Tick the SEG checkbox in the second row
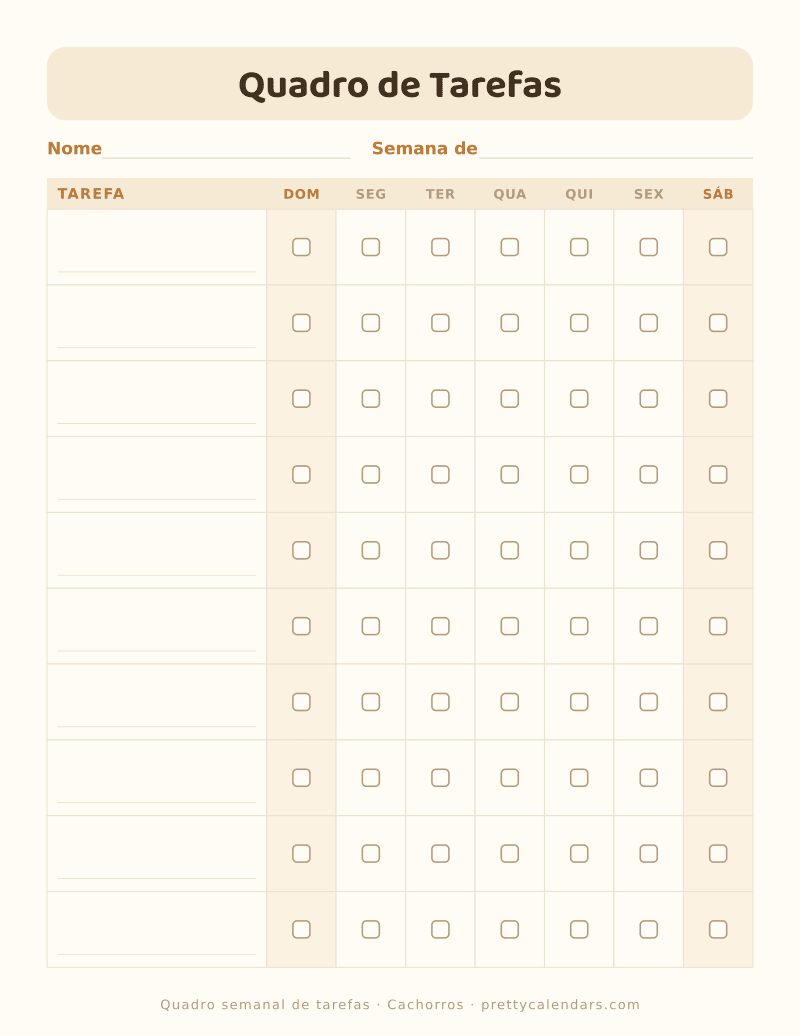 pyautogui.click(x=371, y=323)
